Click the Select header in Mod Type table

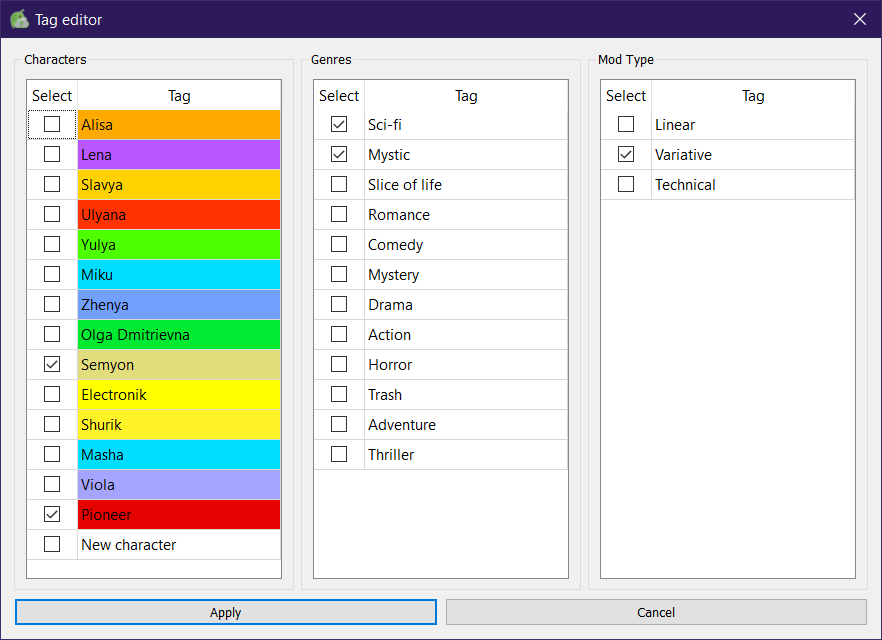[x=626, y=96]
